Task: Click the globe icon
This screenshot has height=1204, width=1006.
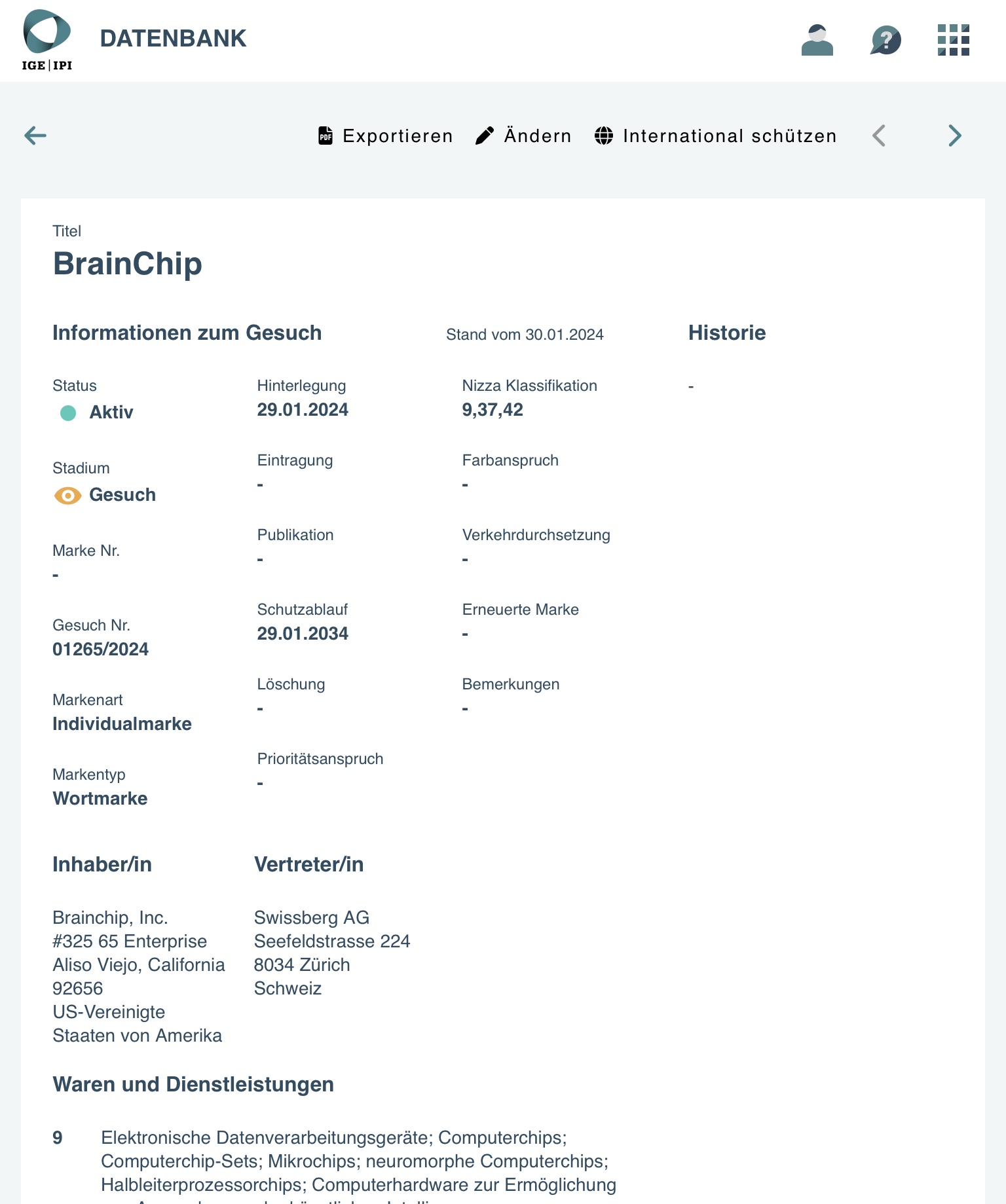Action: tap(604, 136)
